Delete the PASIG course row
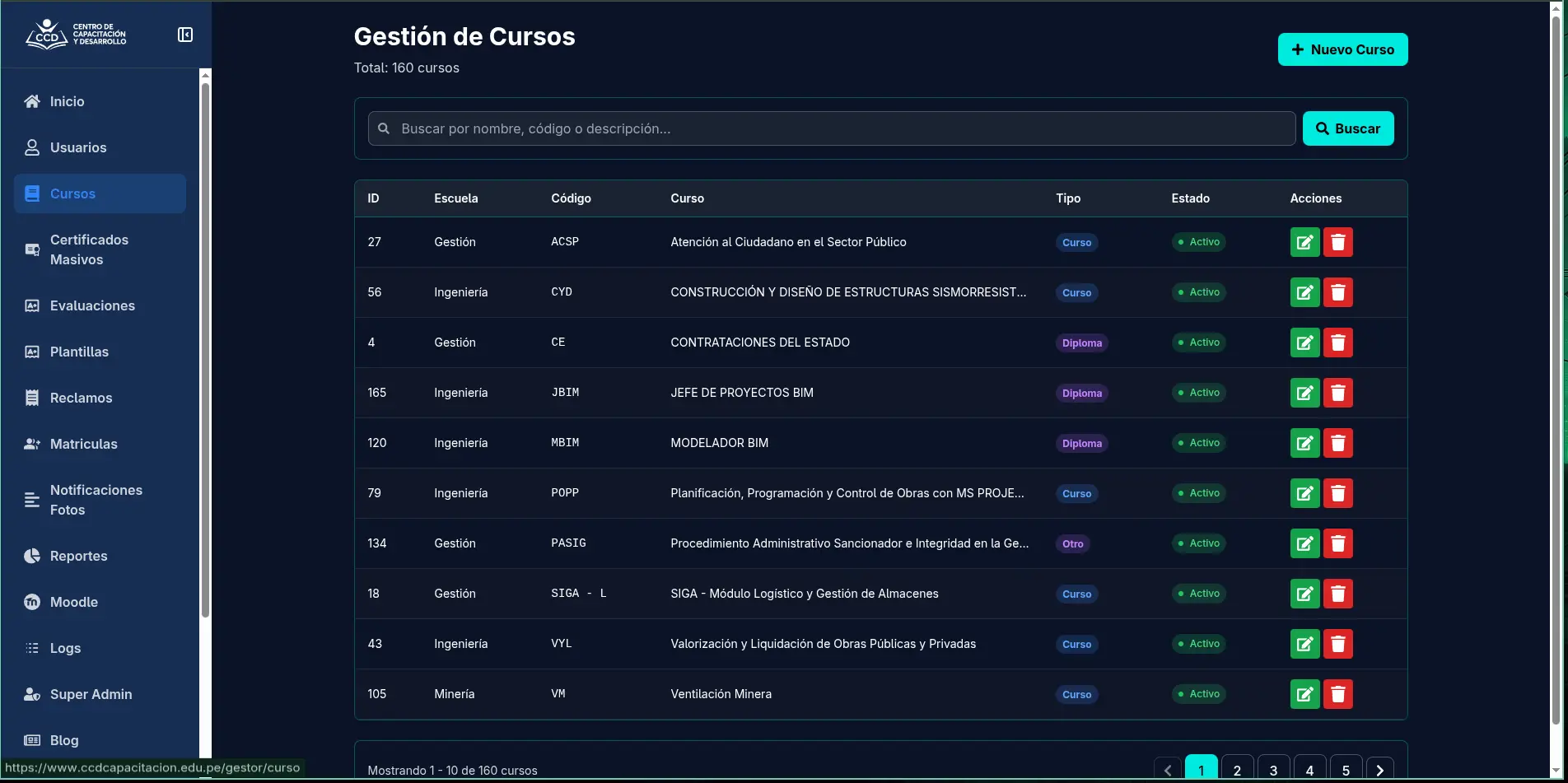1568x783 pixels. (x=1338, y=543)
